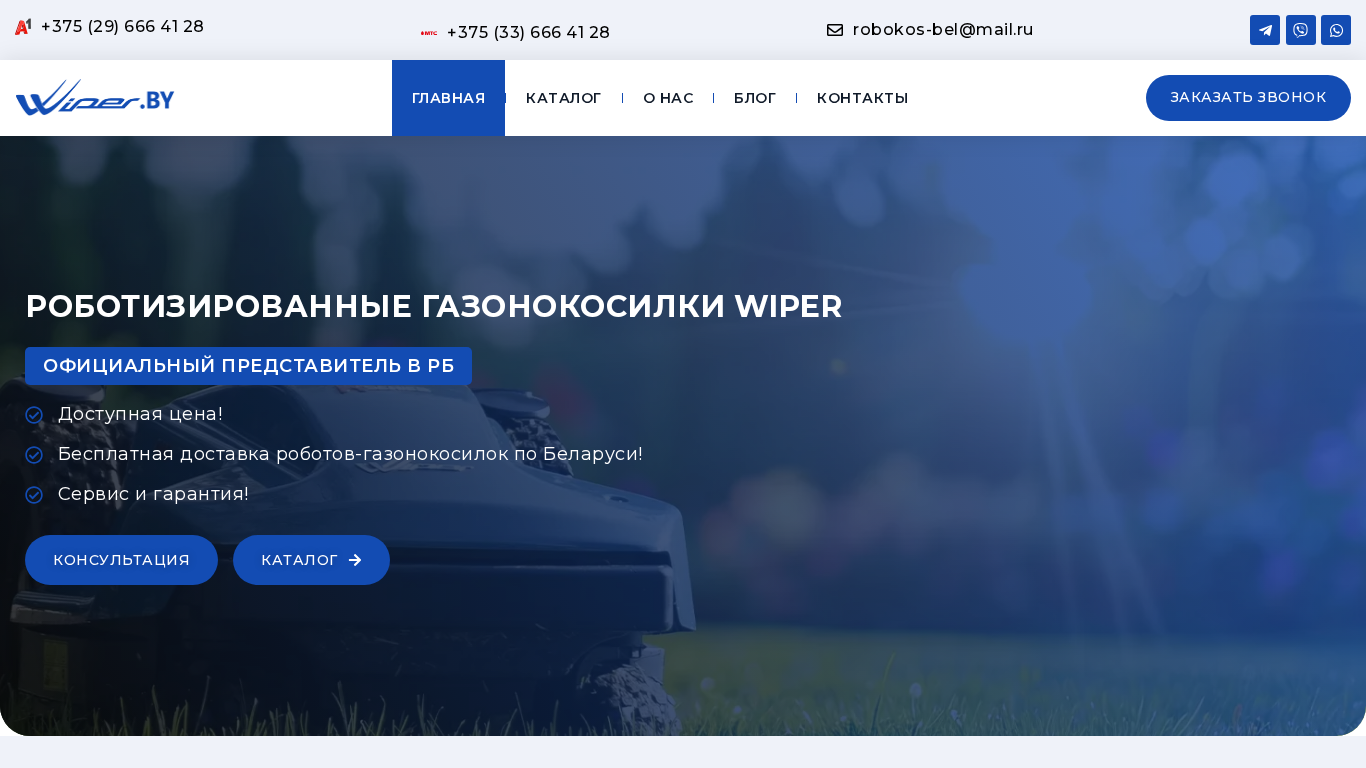Image resolution: width=1366 pixels, height=768 pixels.
Task: Click the Официальный представитель в РБ badge
Action: 248,366
